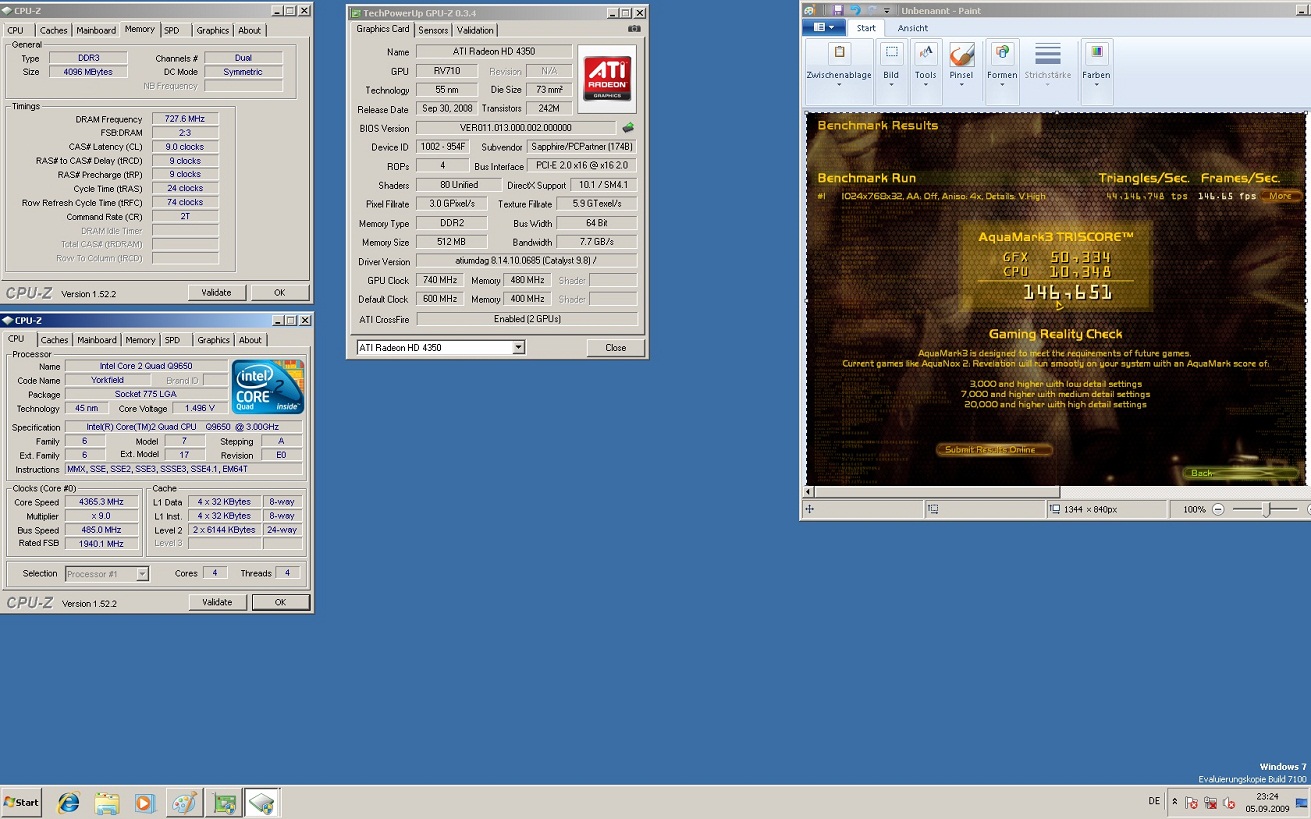The width and height of the screenshot is (1311, 819).
Task: Adjust the Paint zoom slider handle
Action: tap(1266, 509)
